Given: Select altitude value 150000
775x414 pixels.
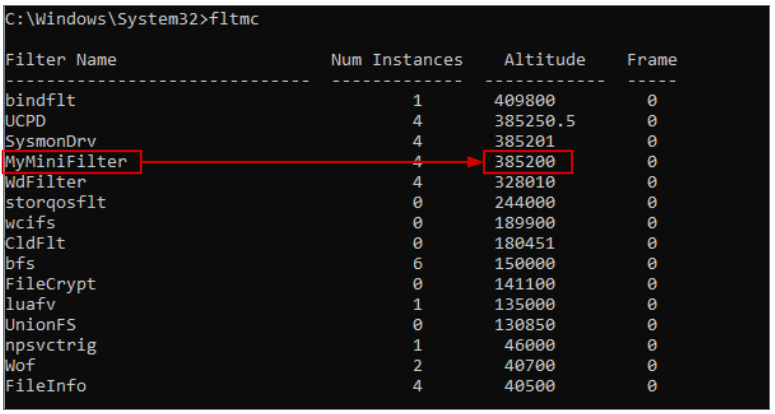Looking at the screenshot, I should pyautogui.click(x=525, y=263).
